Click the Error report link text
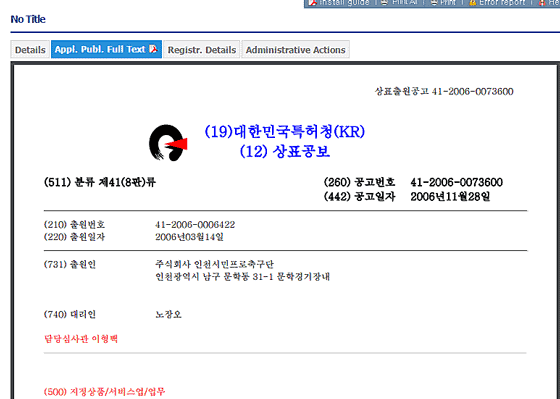560x399 pixels. click(502, 3)
